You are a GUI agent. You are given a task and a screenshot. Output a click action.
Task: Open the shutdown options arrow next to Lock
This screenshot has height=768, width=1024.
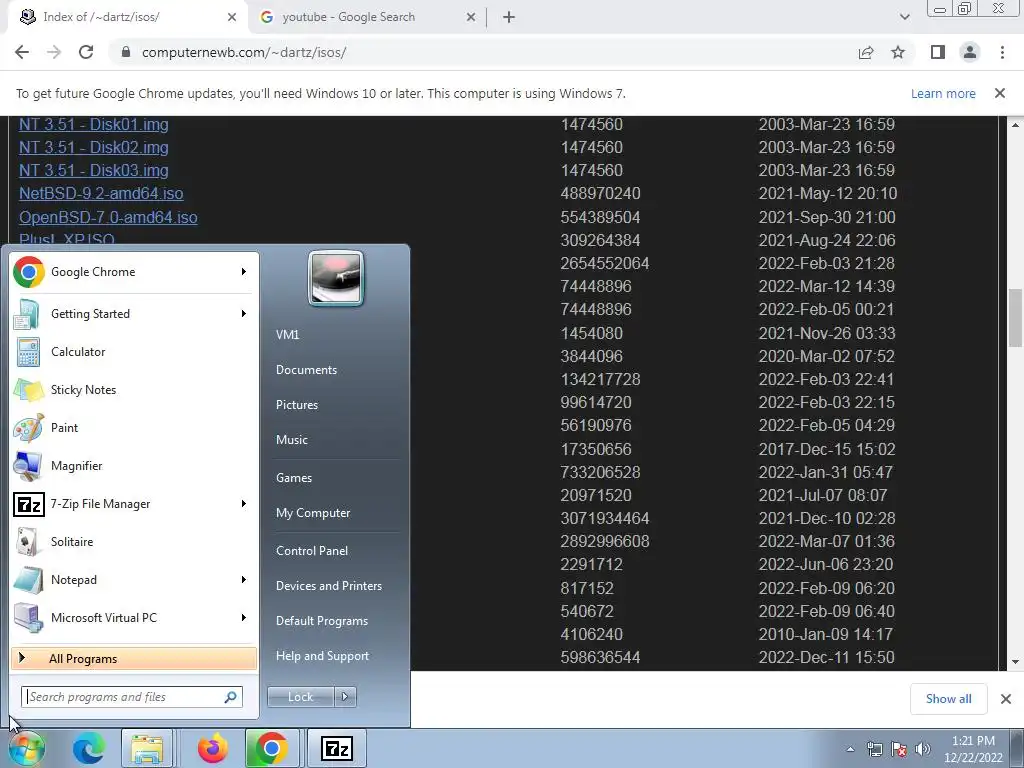[345, 697]
